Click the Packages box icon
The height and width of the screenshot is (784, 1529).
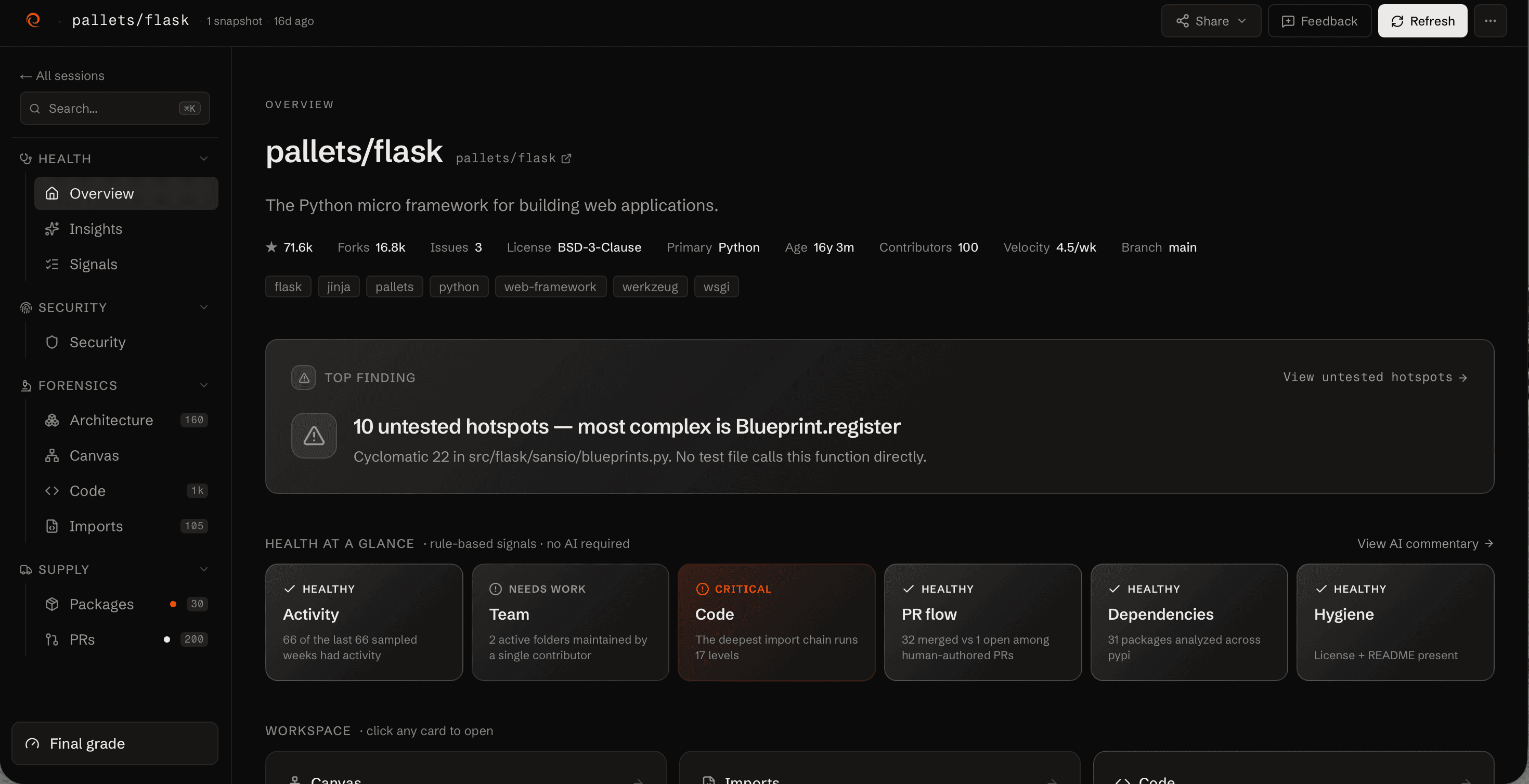(52, 604)
